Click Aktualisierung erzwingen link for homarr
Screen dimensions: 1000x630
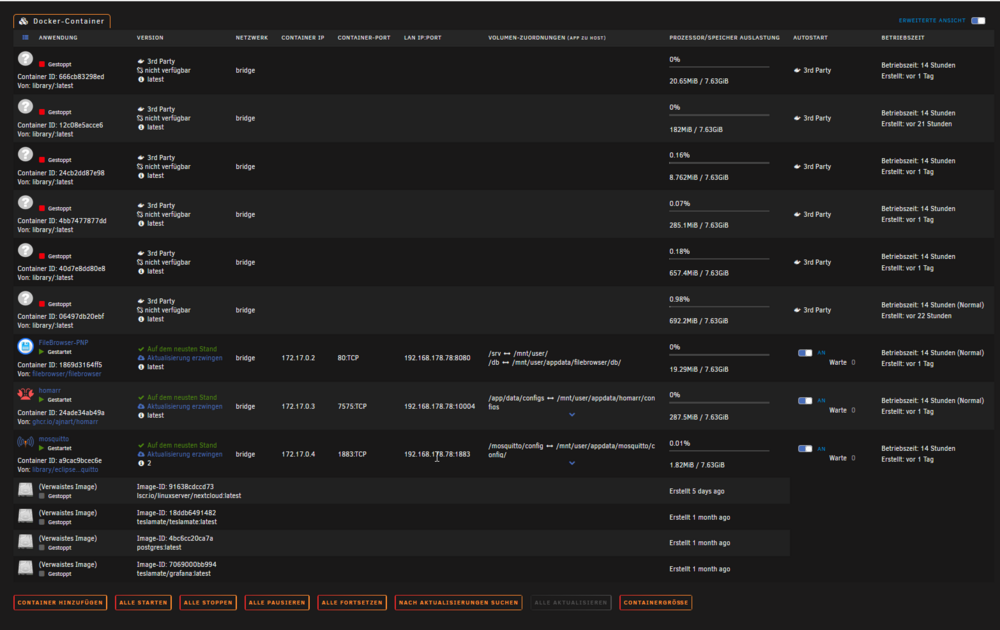(x=184, y=406)
